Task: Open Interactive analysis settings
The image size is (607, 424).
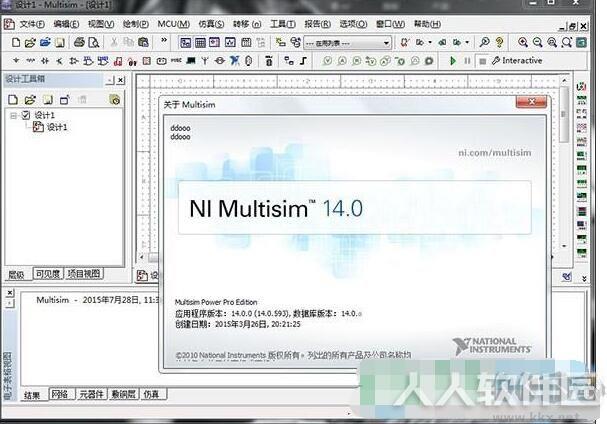Action: pos(516,61)
